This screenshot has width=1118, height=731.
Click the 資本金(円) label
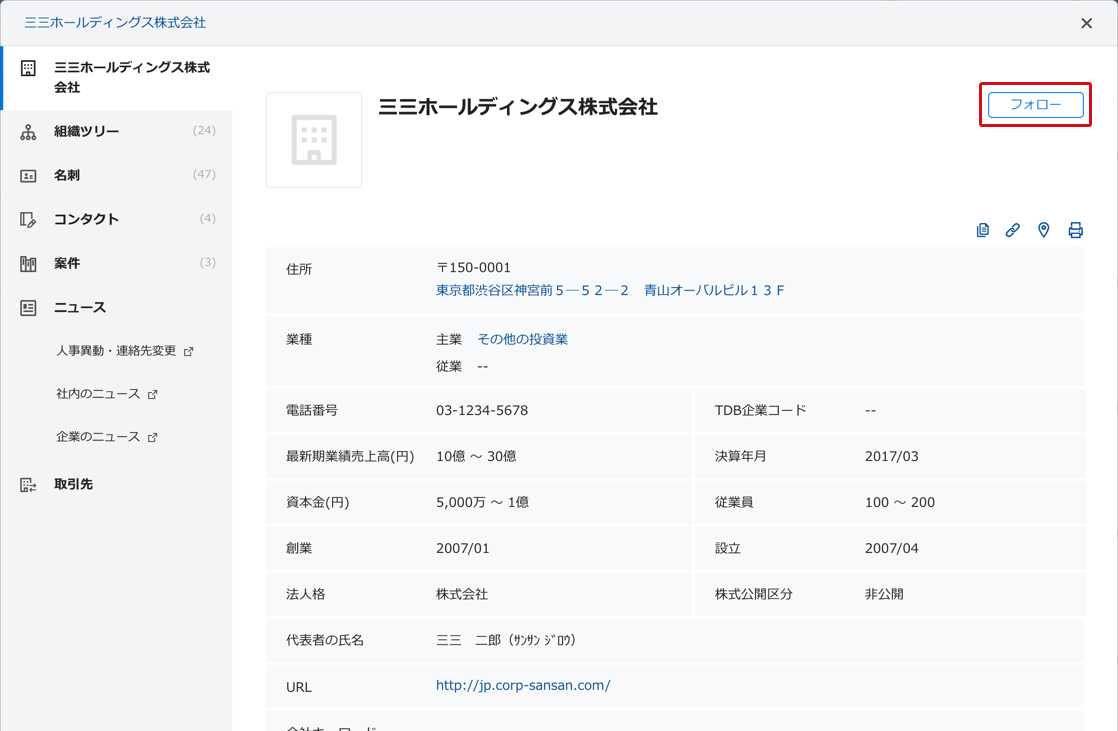(x=317, y=503)
